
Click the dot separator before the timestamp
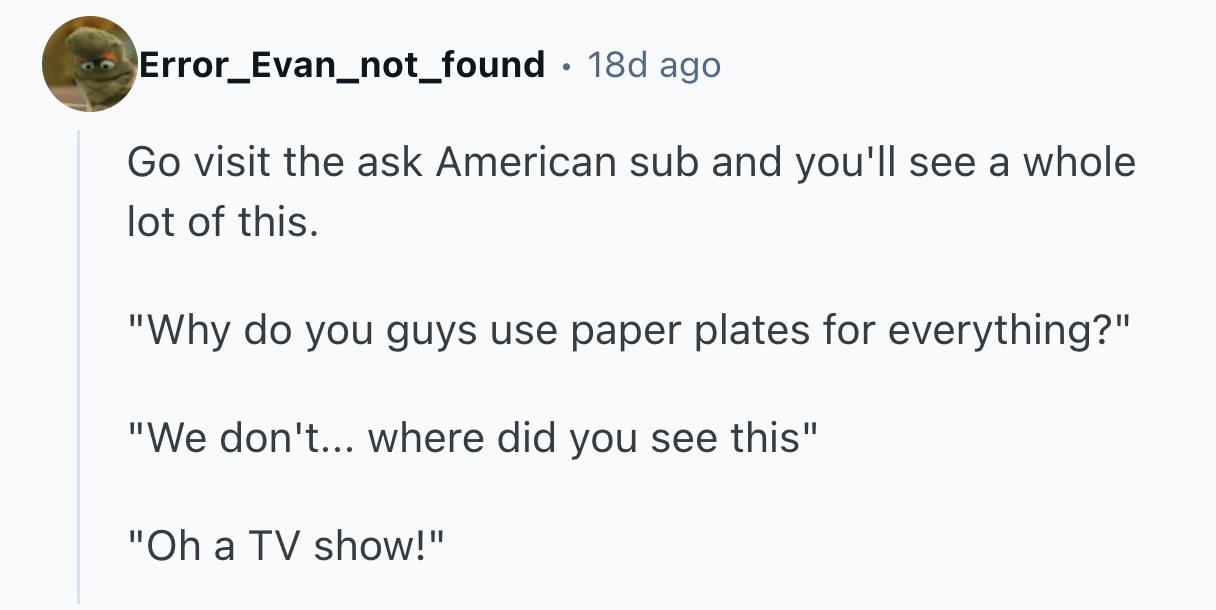(568, 66)
